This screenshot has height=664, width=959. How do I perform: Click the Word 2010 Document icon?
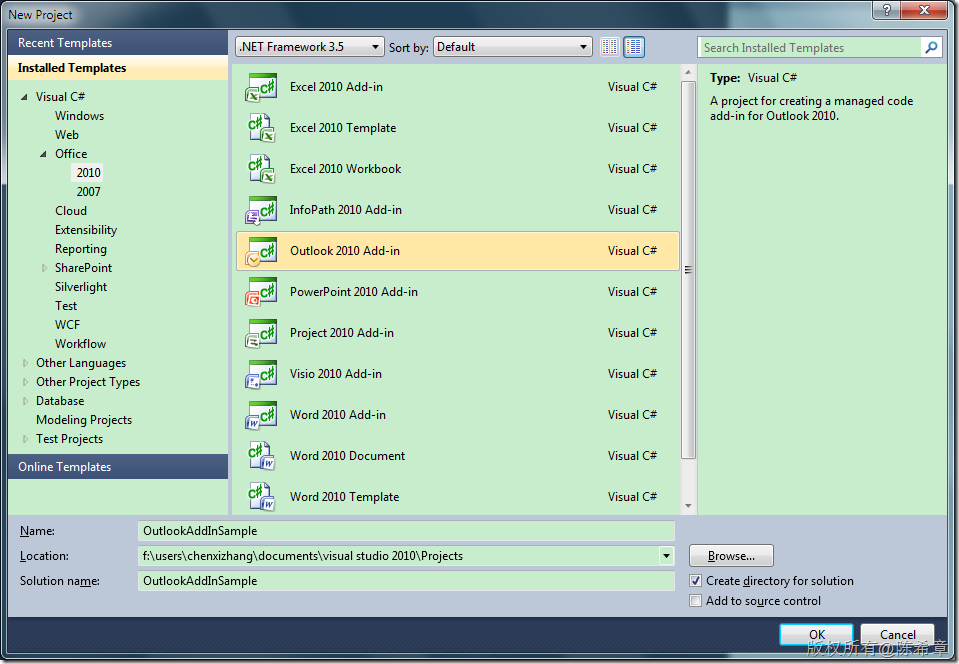[x=261, y=456]
